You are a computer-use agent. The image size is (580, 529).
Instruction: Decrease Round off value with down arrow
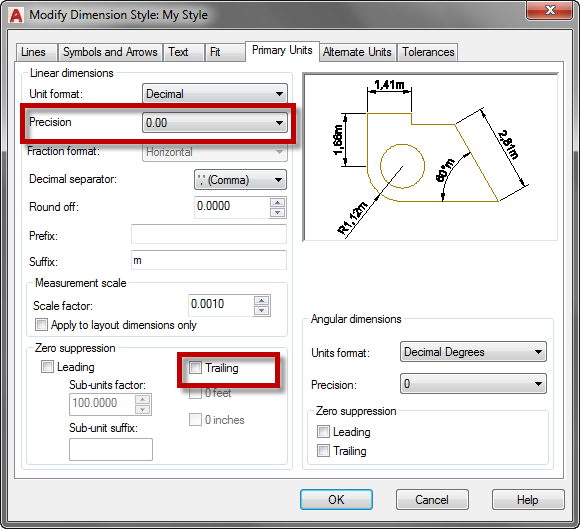tap(277, 212)
